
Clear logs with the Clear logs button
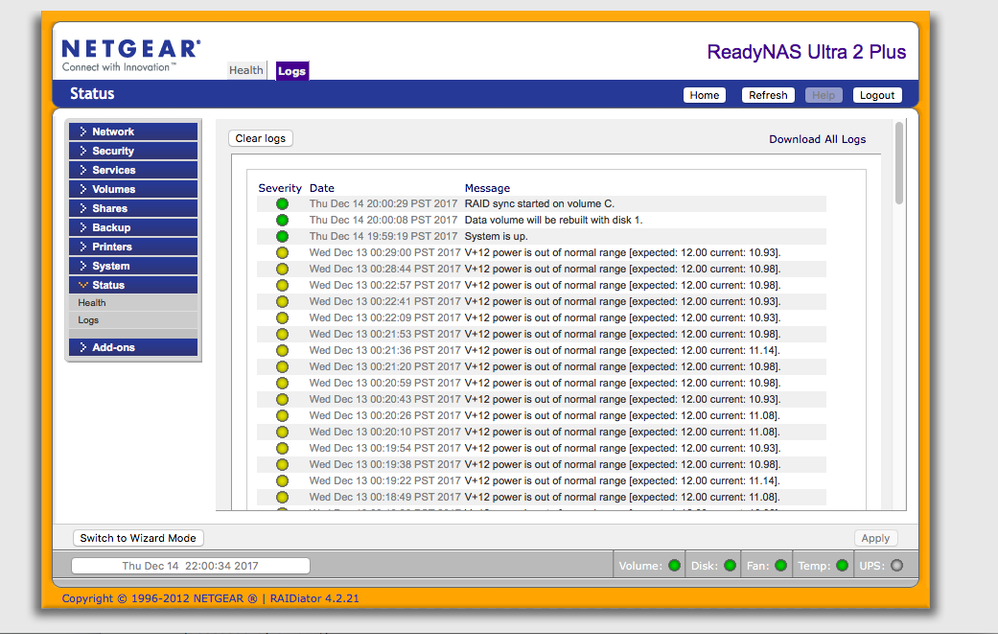260,138
